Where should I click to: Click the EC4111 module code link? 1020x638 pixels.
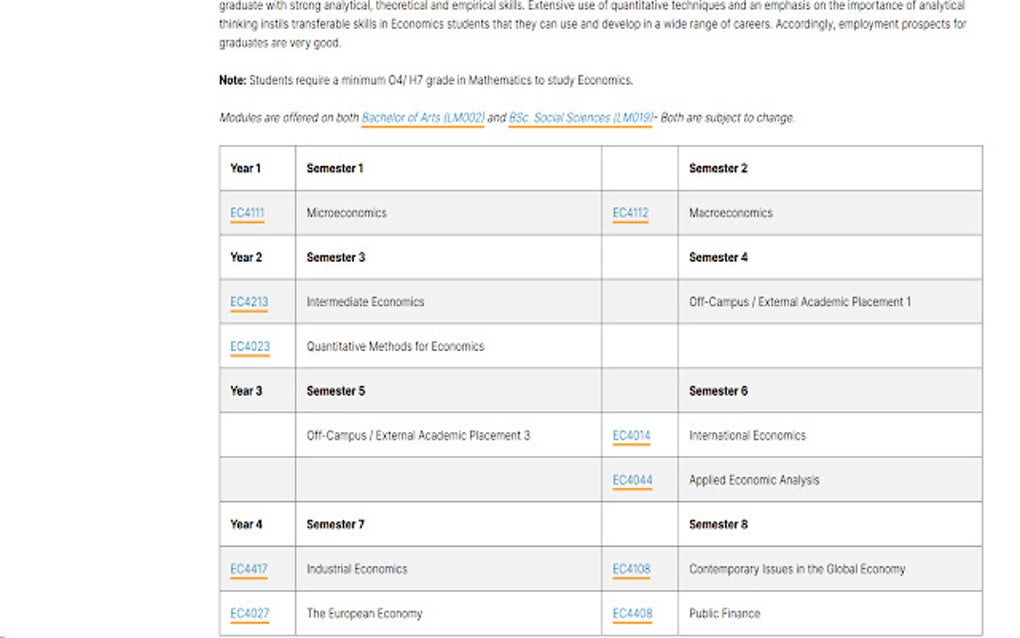click(x=246, y=213)
